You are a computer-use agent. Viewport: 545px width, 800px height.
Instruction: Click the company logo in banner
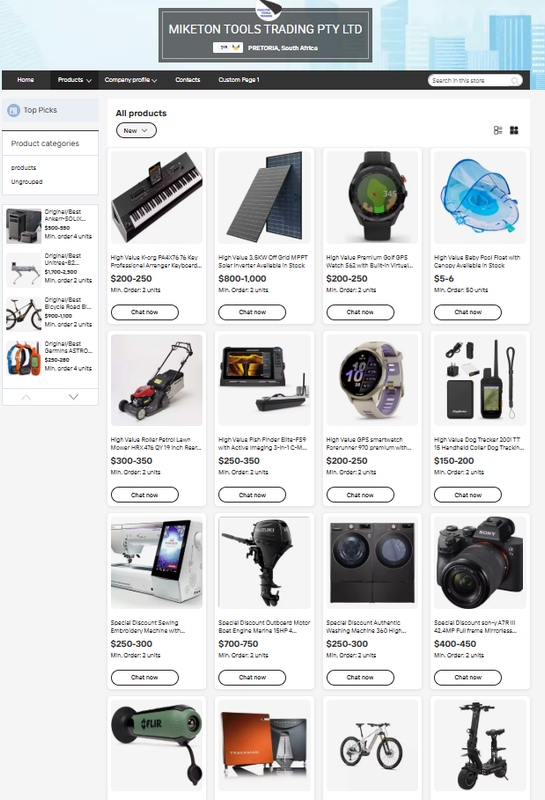coord(268,9)
